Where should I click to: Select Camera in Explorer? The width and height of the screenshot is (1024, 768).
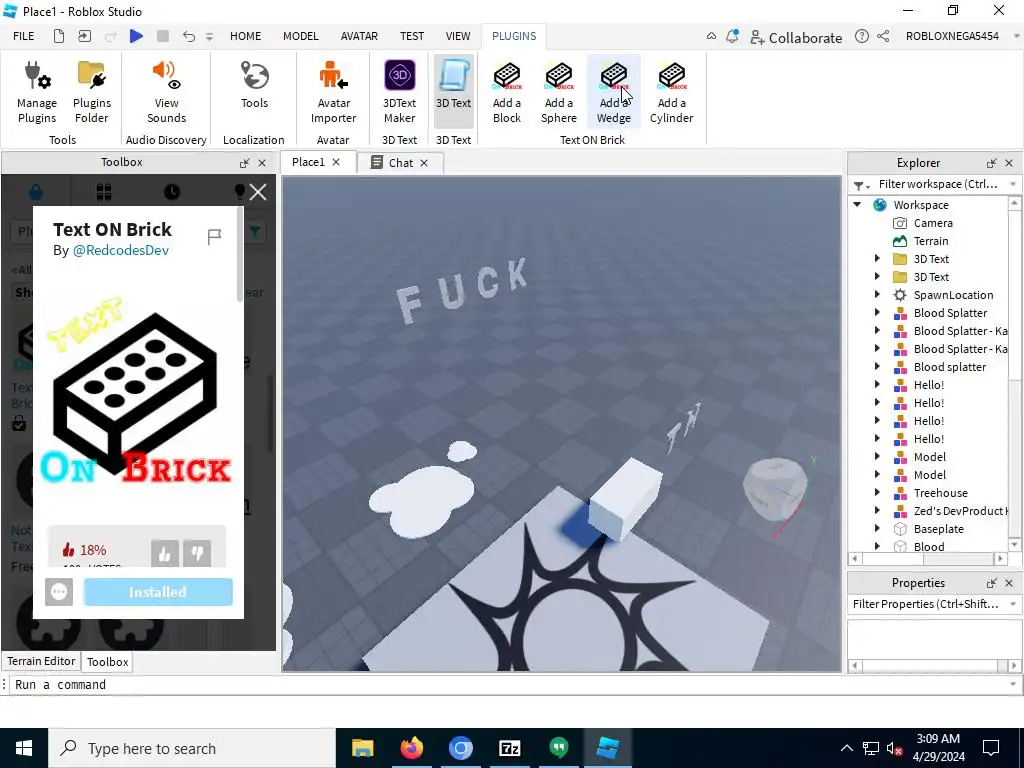pyautogui.click(x=933, y=223)
